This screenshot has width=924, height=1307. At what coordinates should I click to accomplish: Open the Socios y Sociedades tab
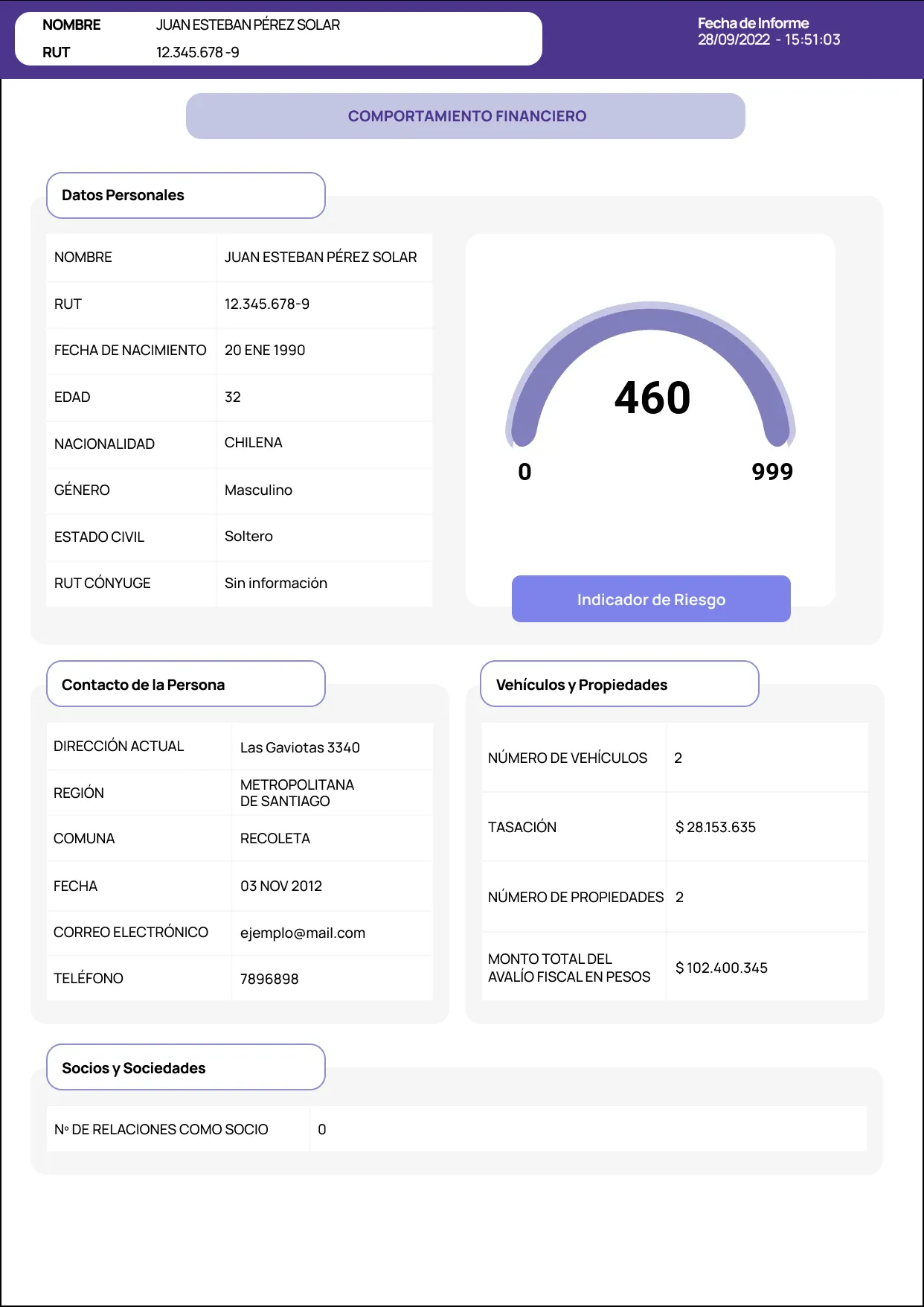186,1067
